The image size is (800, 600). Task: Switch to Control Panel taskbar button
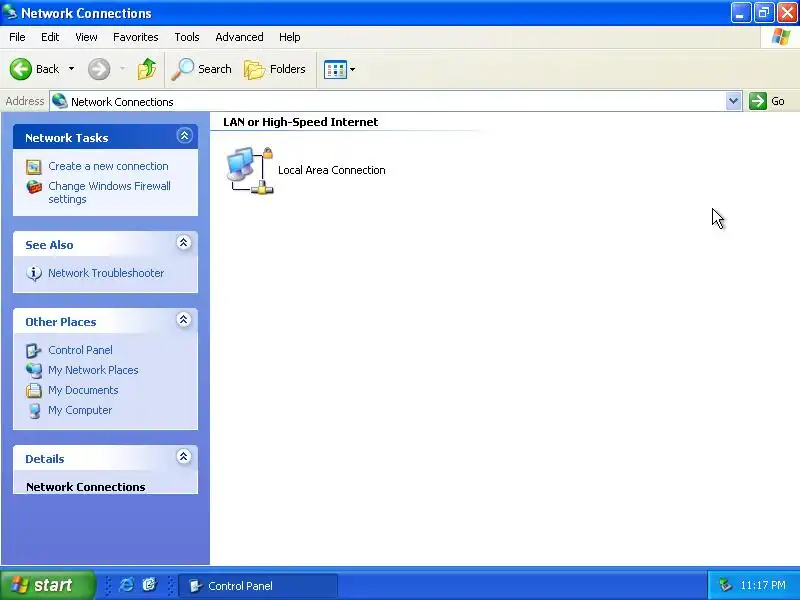tap(259, 586)
